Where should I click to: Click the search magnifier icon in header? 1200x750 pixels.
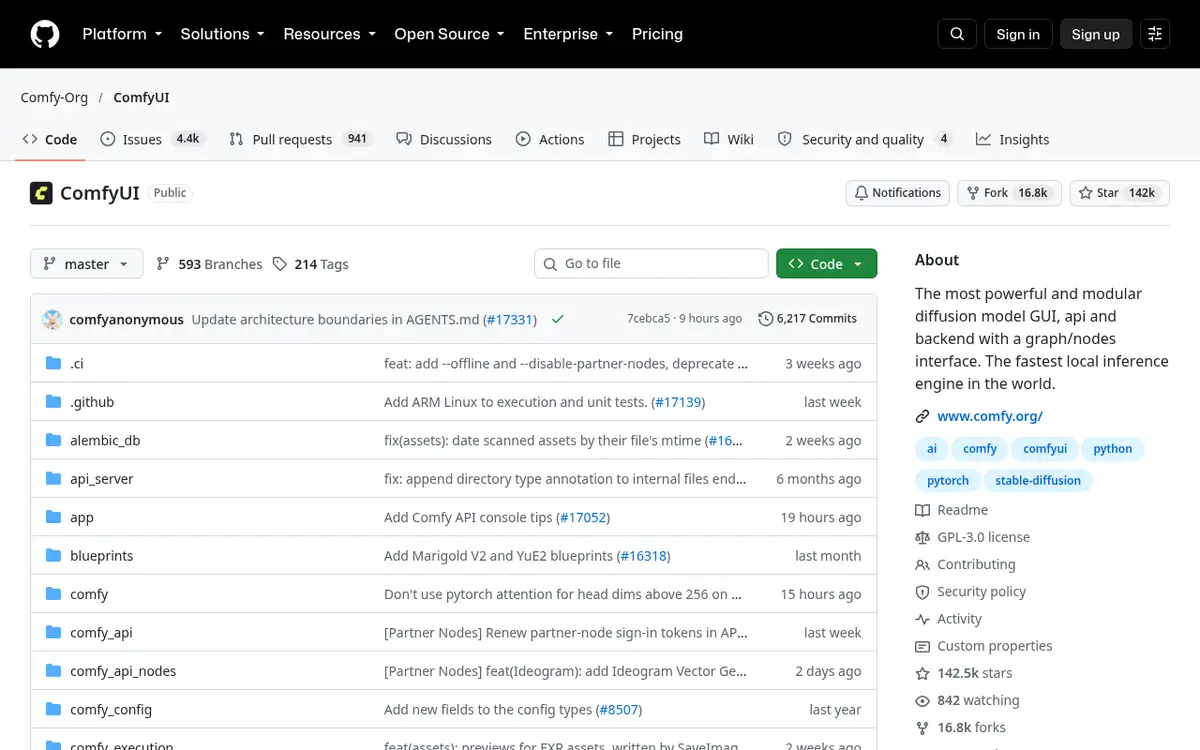point(957,34)
